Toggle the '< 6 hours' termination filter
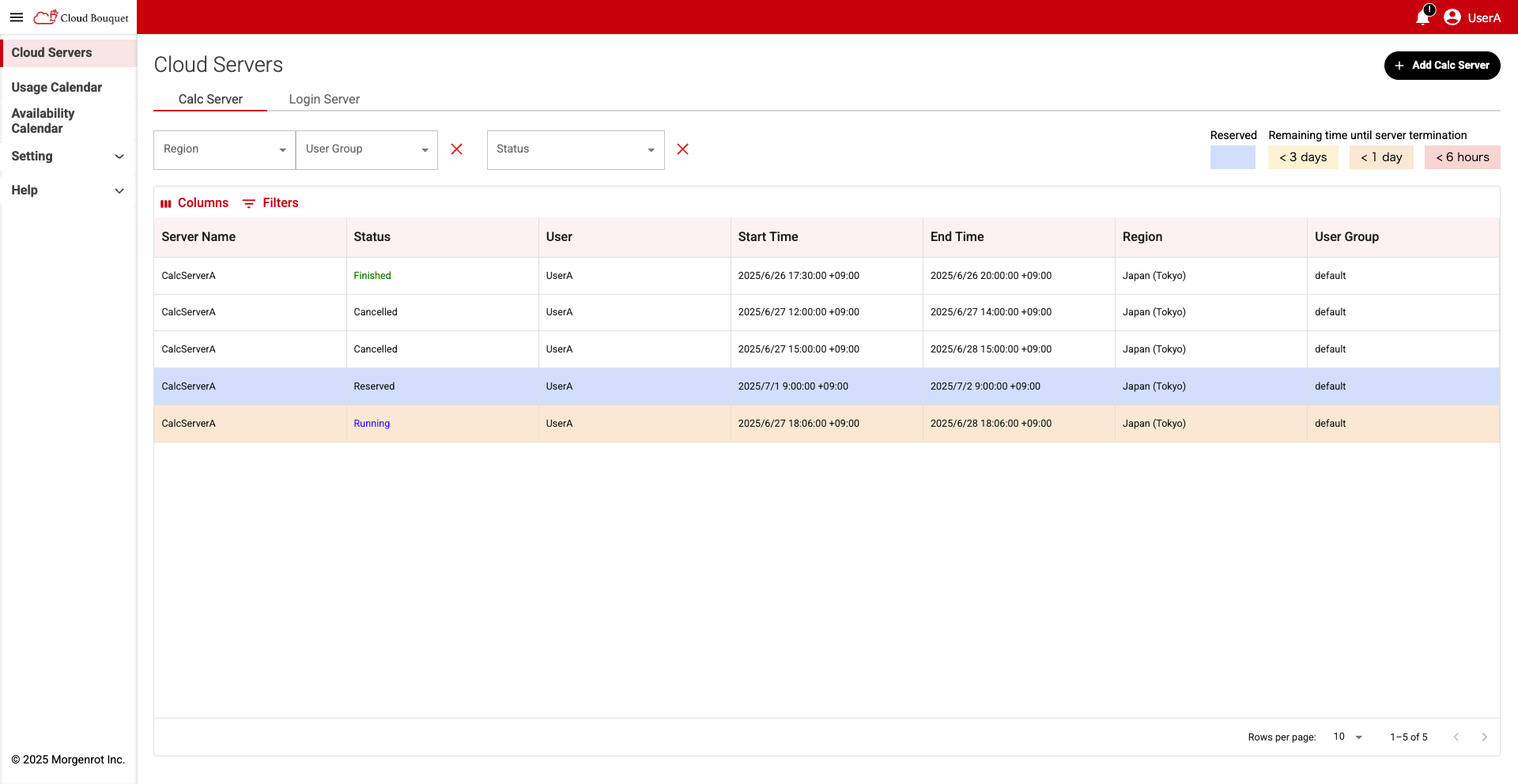 pos(1462,156)
